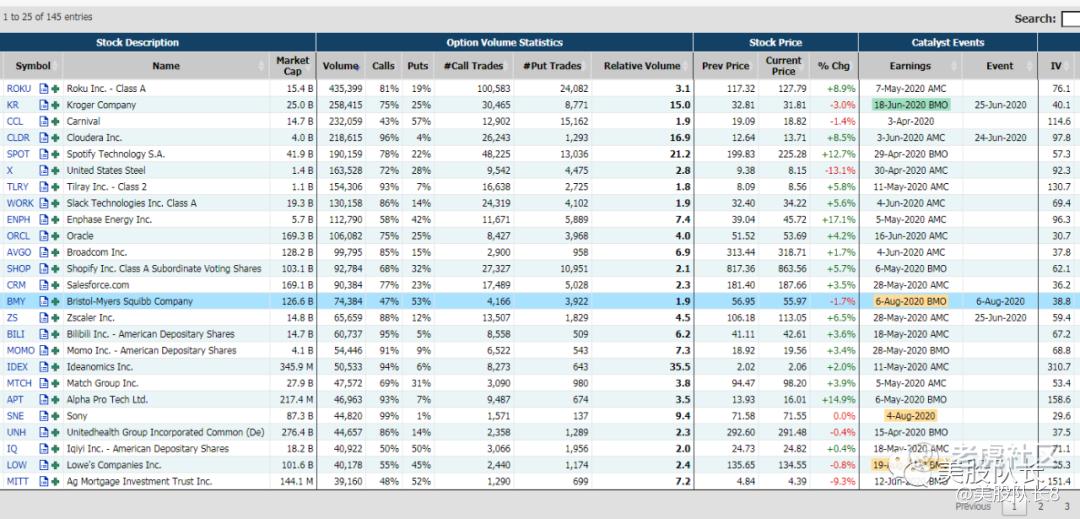Open the document icon for IDEX
Image resolution: width=1080 pixels, height=519 pixels.
pyautogui.click(x=44, y=367)
